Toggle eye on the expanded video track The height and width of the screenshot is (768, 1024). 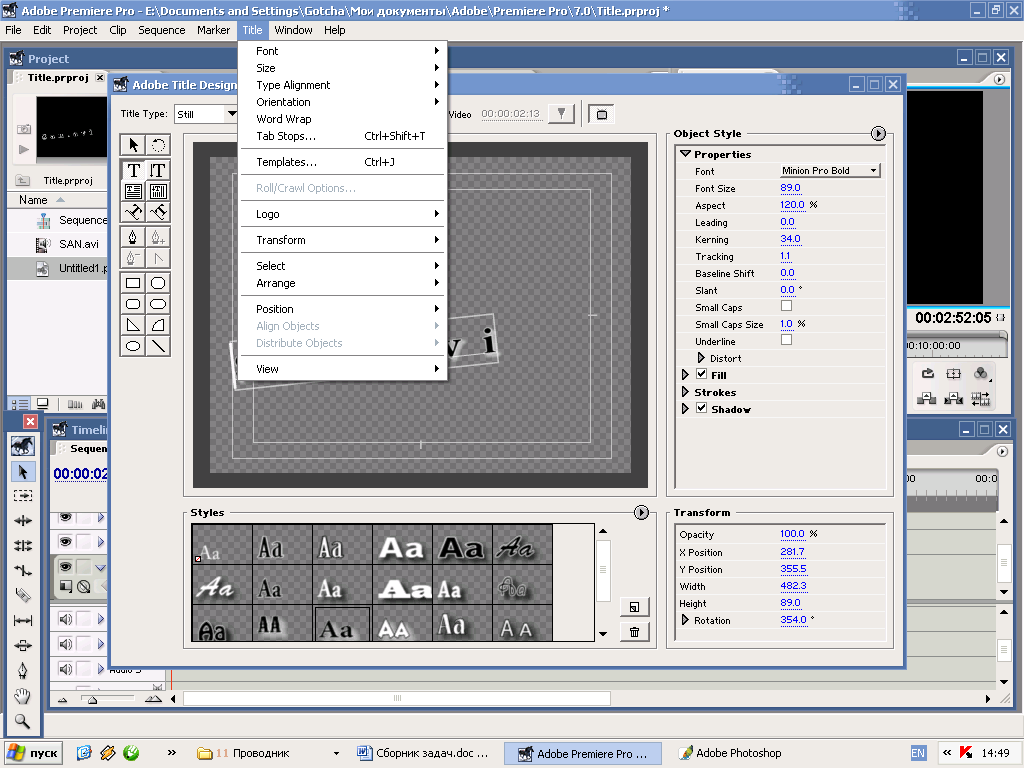coord(65,566)
